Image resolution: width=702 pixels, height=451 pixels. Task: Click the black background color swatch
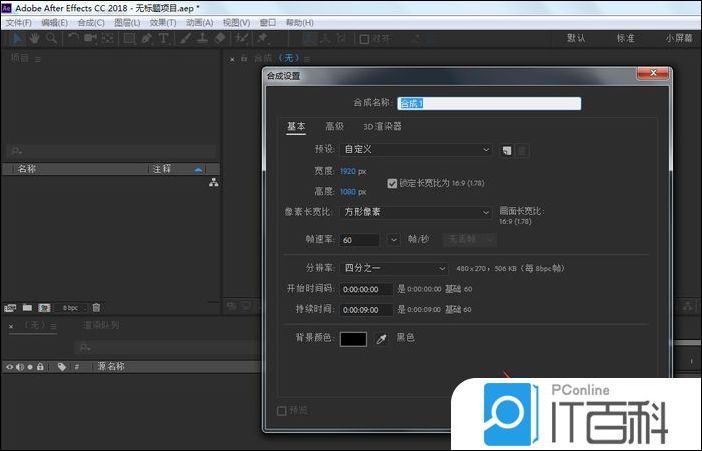[353, 340]
